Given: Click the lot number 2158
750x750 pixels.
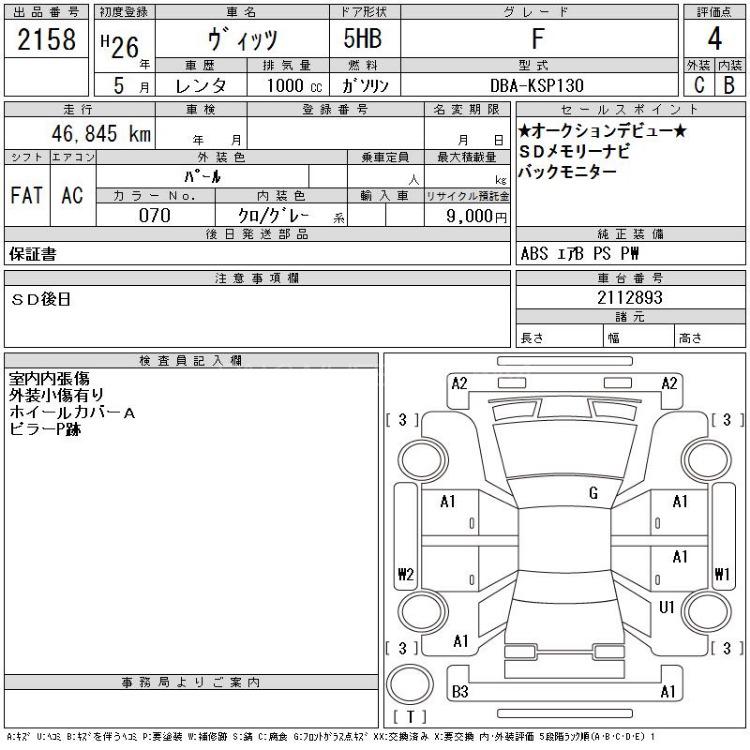Looking at the screenshot, I should pyautogui.click(x=47, y=42).
